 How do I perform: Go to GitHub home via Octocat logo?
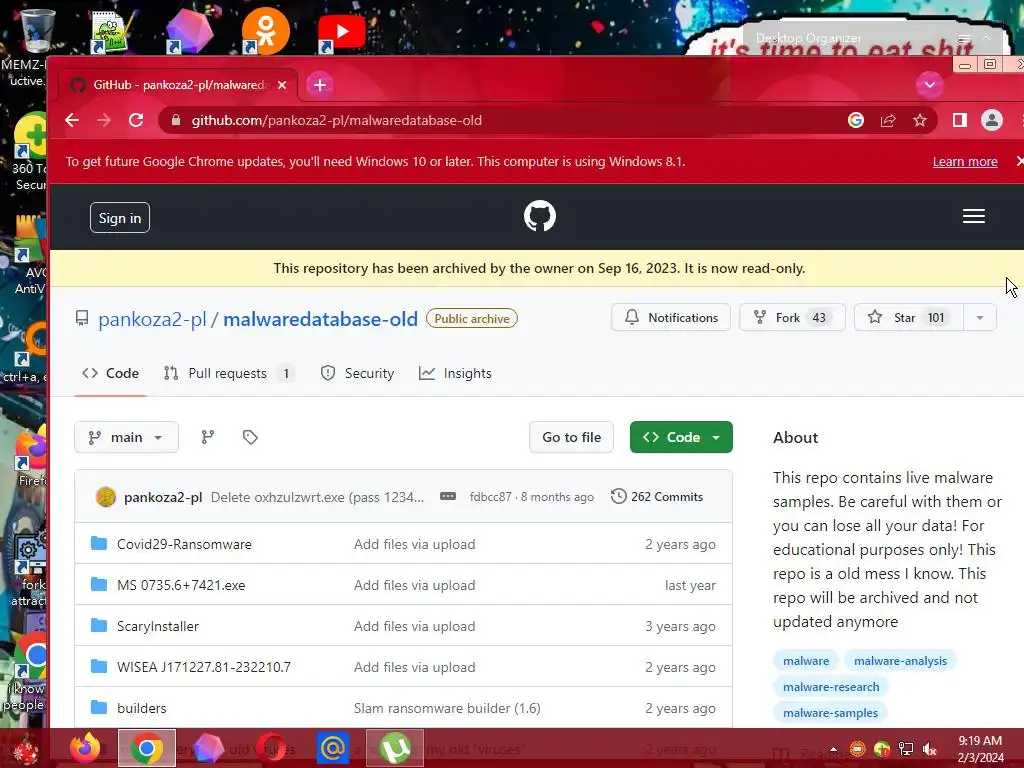point(539,216)
